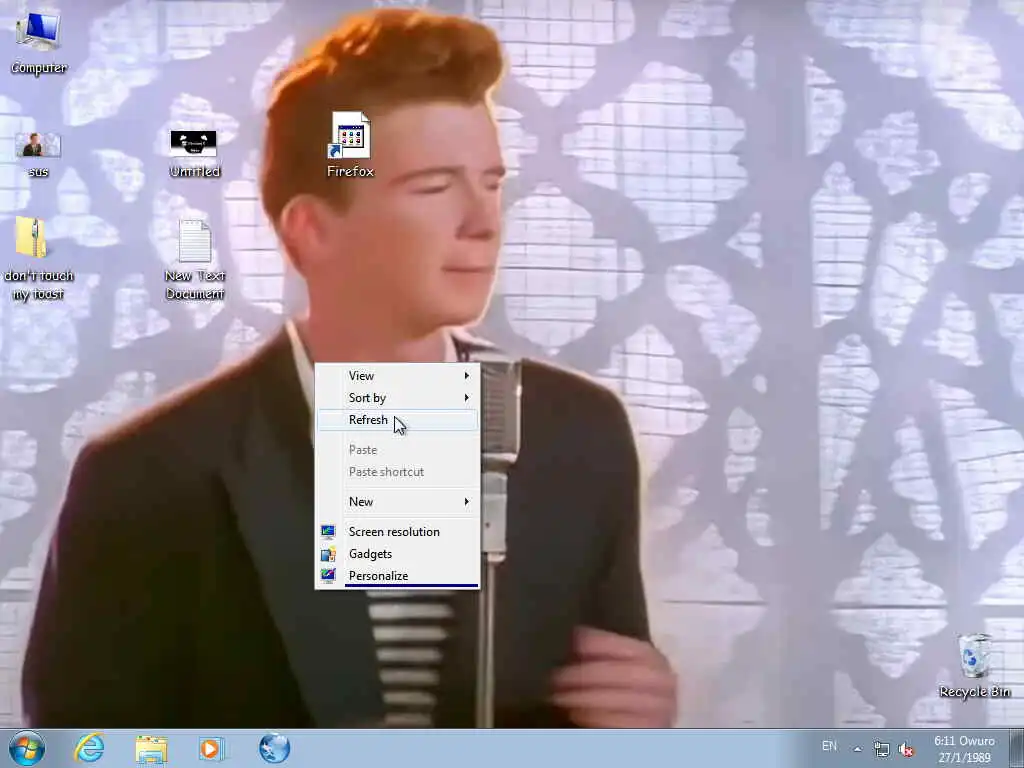Image resolution: width=1024 pixels, height=768 pixels.
Task: Click the Show desktop strip by the clock
Action: 1016,748
